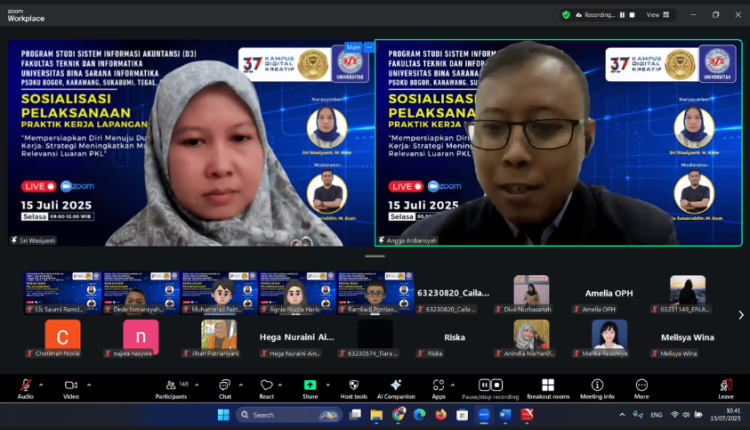Open more options on Sri Wasiyanti's video

(x=369, y=47)
